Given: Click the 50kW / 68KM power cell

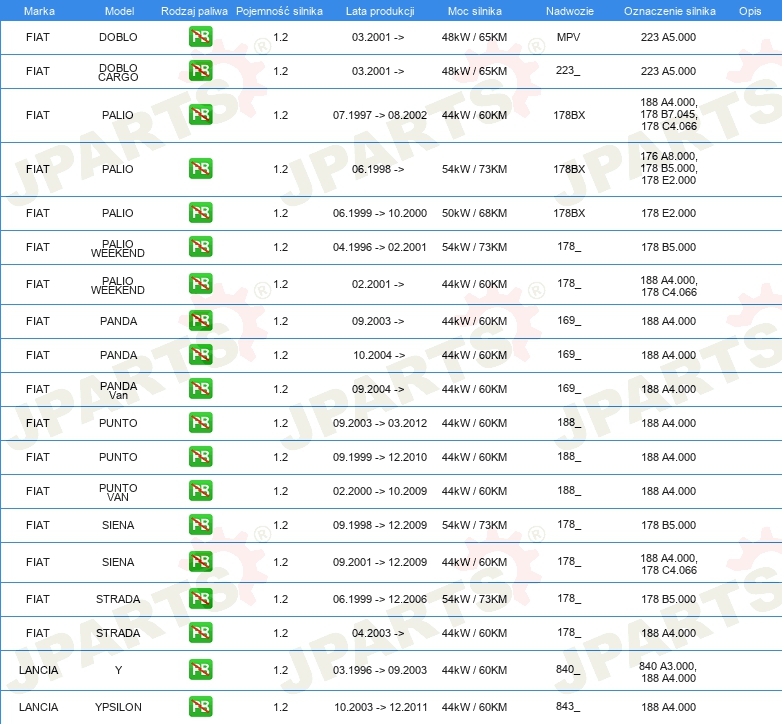Looking at the screenshot, I should click(474, 213).
